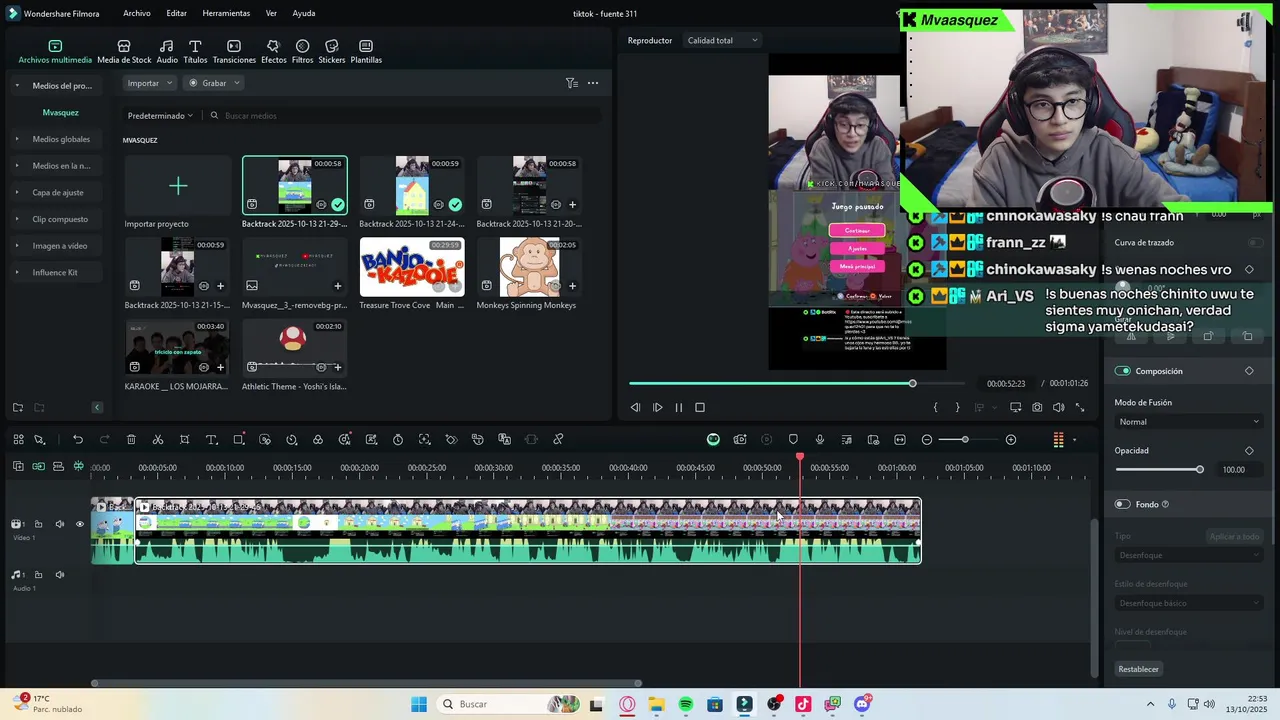
Task: Select the Crop tool in timeline toolbar
Action: point(185,440)
